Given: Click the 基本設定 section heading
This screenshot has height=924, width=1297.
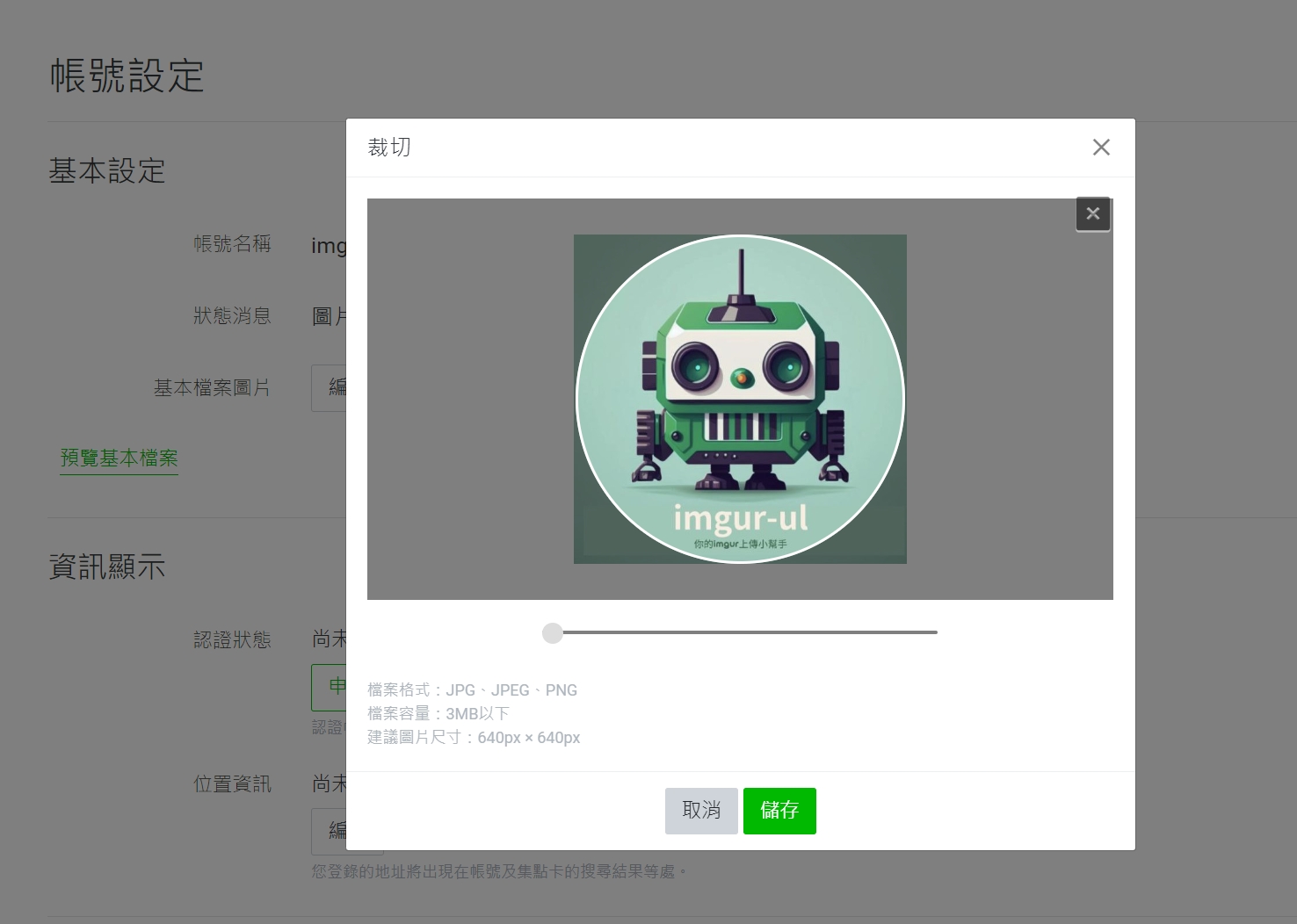Looking at the screenshot, I should [x=107, y=170].
